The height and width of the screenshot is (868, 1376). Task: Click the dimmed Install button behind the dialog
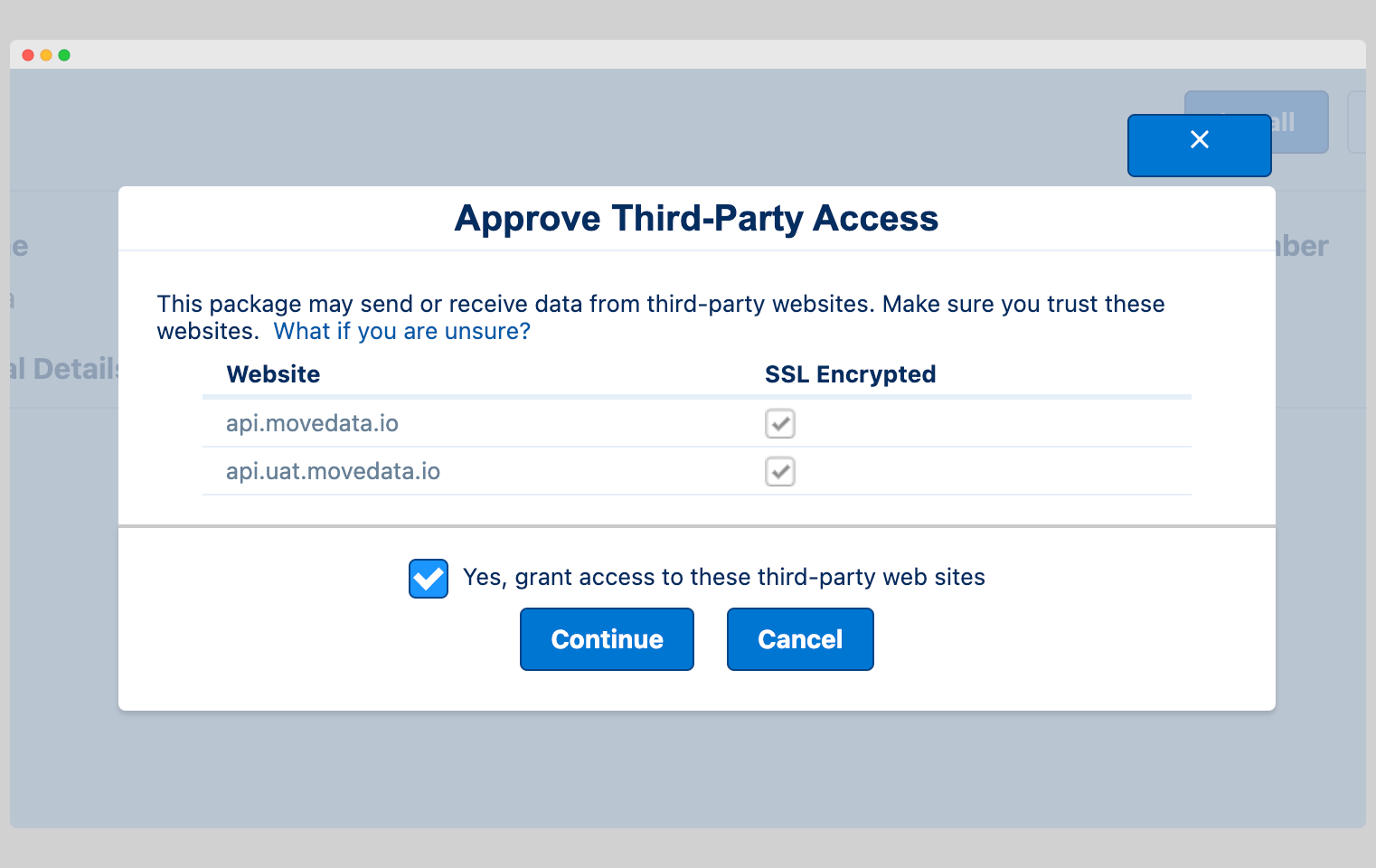pyautogui.click(x=1302, y=121)
